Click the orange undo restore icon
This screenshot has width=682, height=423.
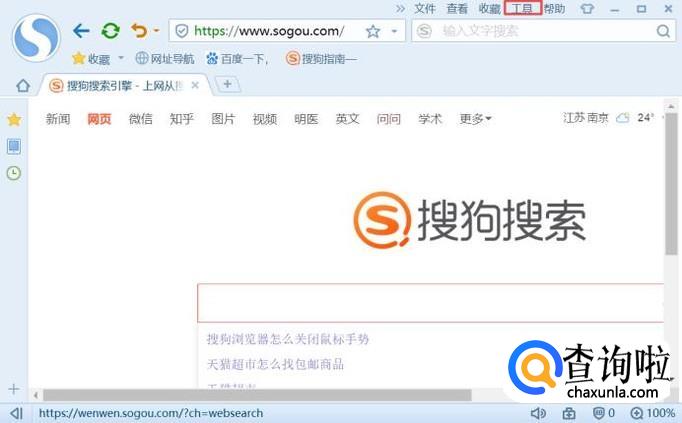(139, 31)
